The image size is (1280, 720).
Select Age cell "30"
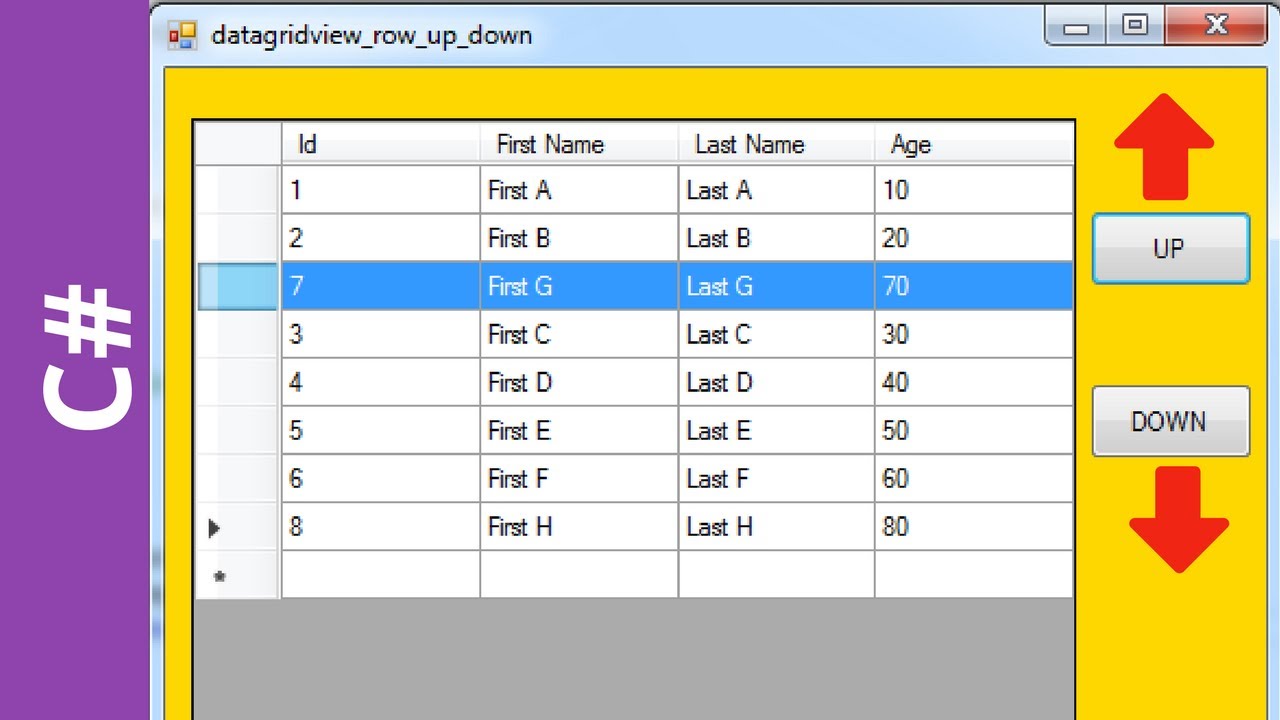pyautogui.click(x=974, y=334)
